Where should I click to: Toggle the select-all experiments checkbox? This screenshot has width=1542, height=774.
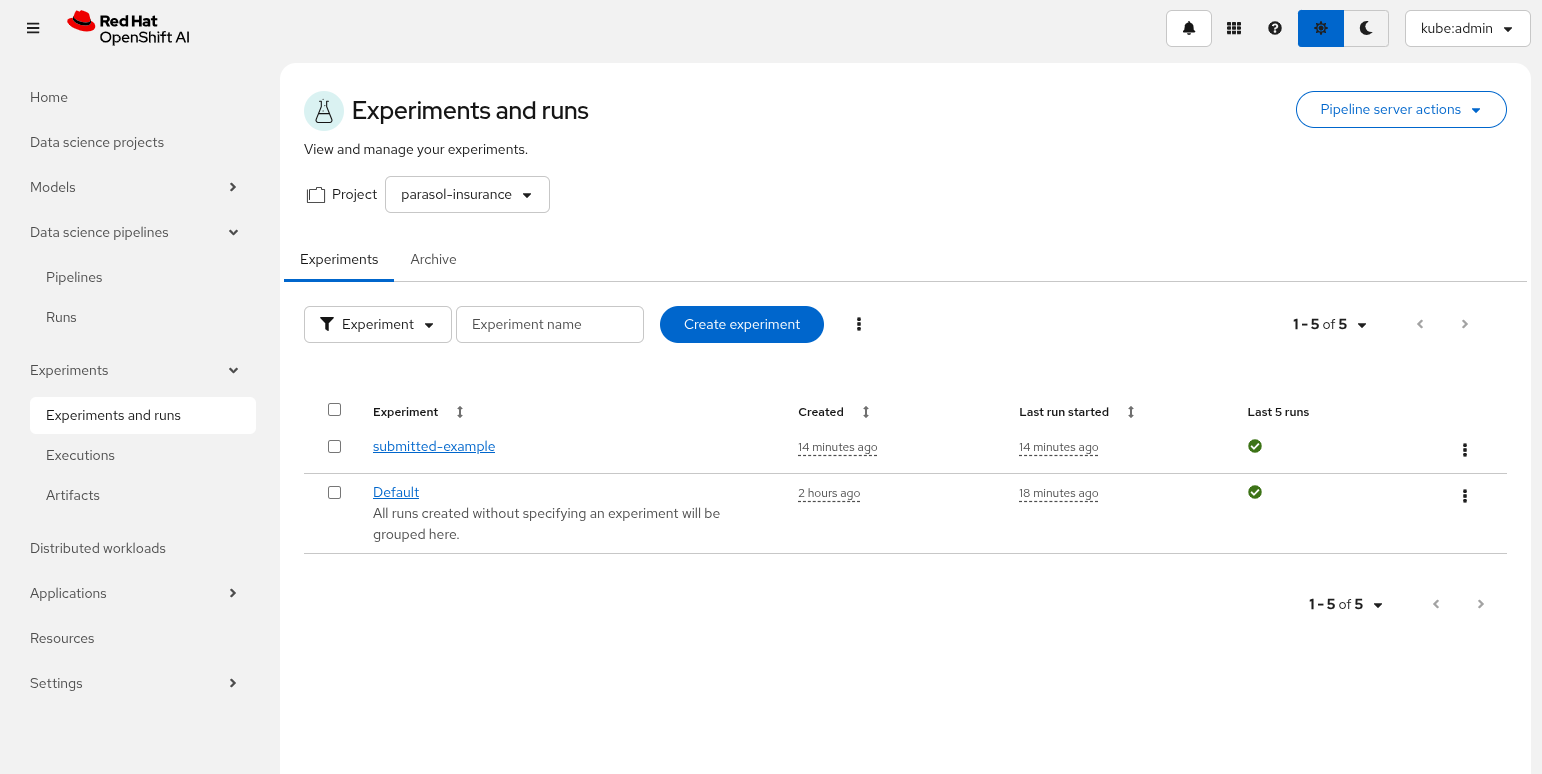point(335,409)
